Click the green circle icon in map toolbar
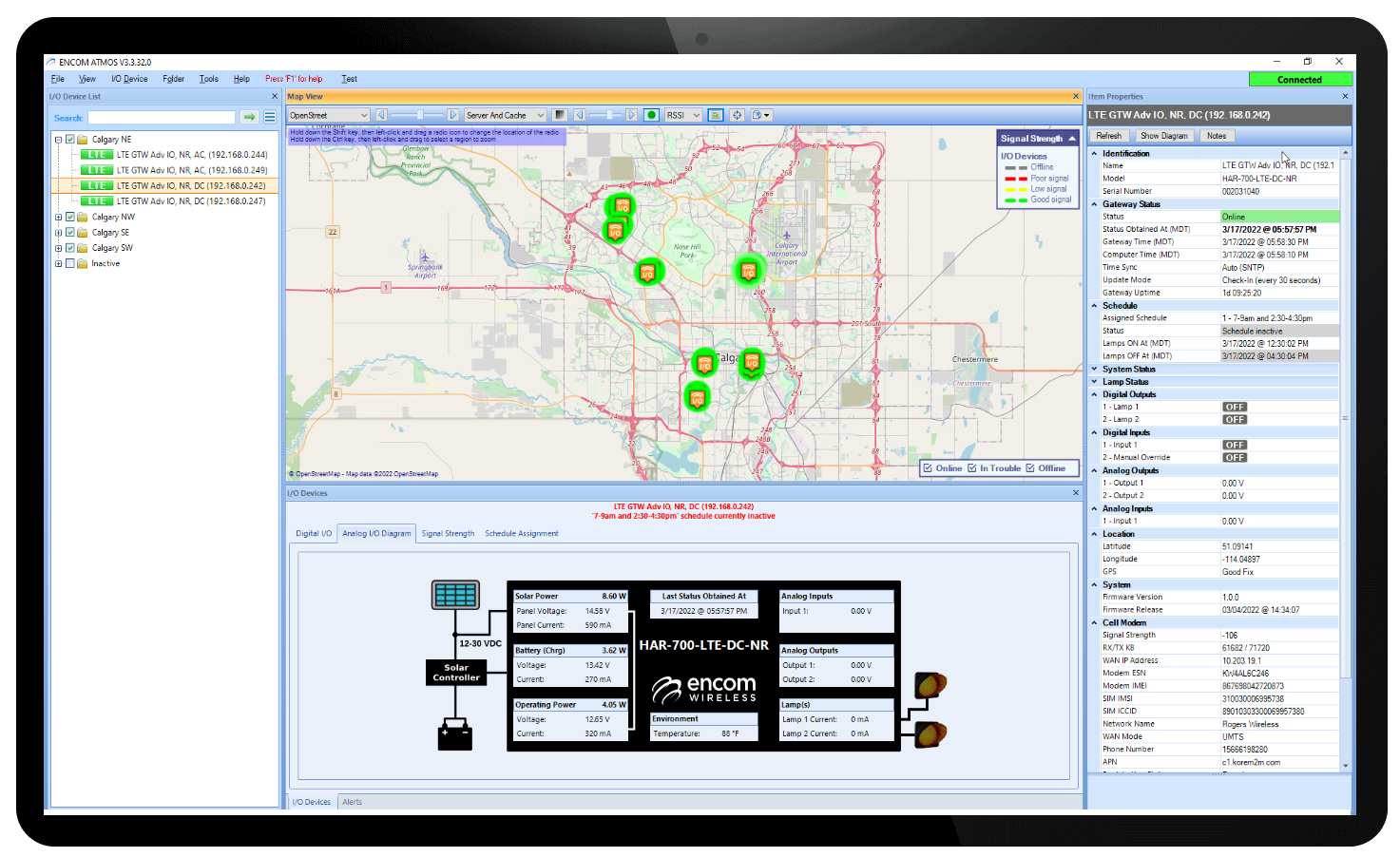 coord(651,115)
